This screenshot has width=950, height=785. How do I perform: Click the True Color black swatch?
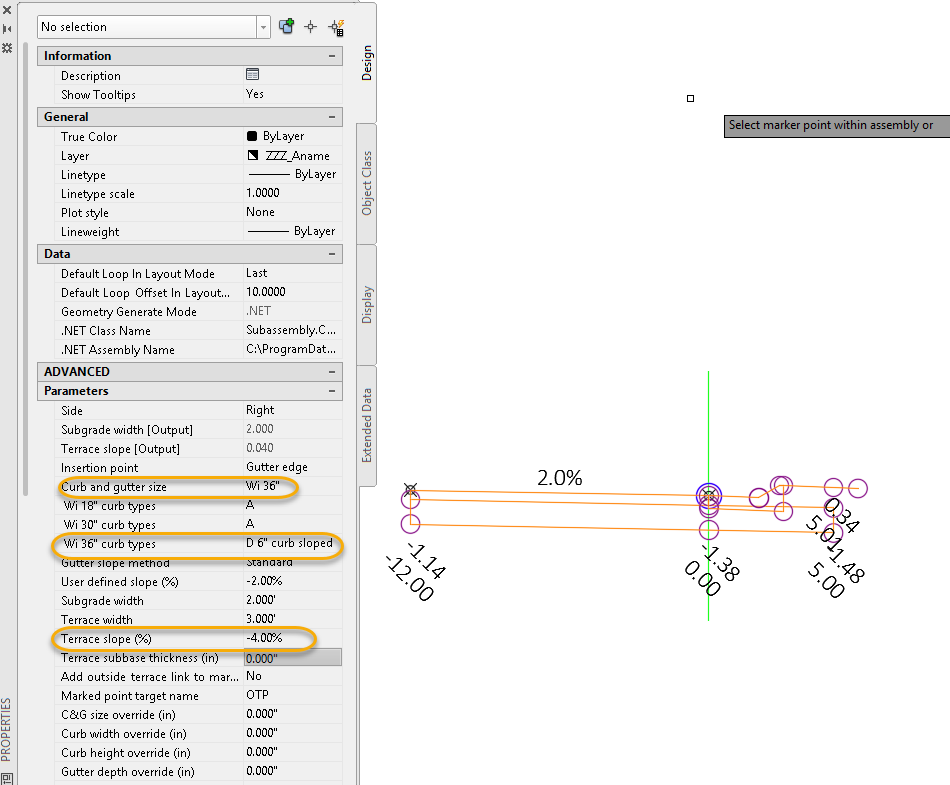(x=252, y=136)
